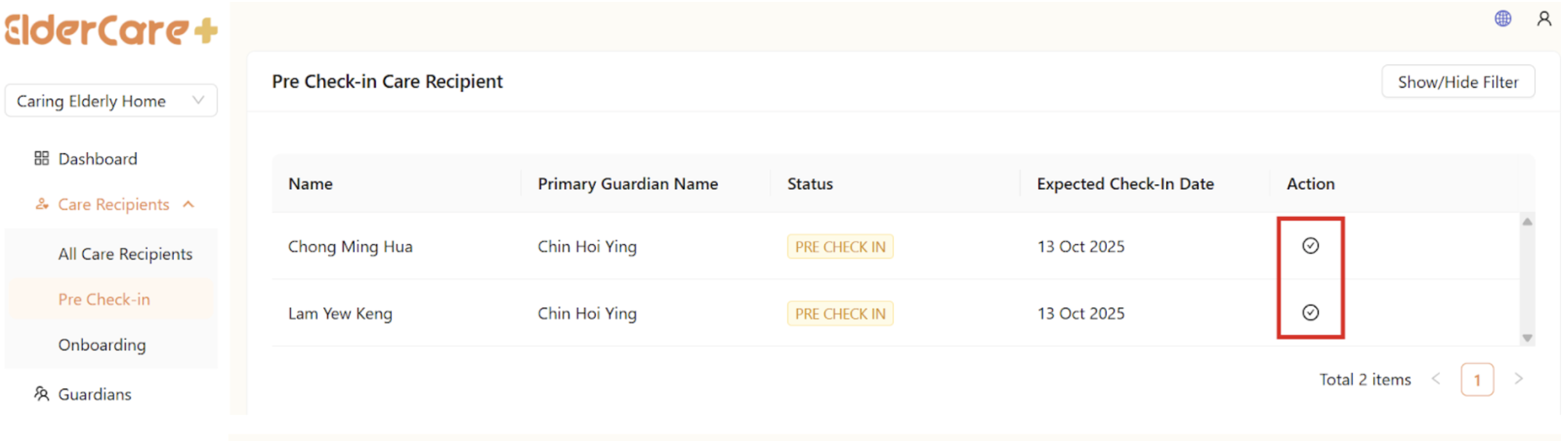Viewport: 1568px width, 441px height.
Task: Go to previous page arrow
Action: 1436,379
